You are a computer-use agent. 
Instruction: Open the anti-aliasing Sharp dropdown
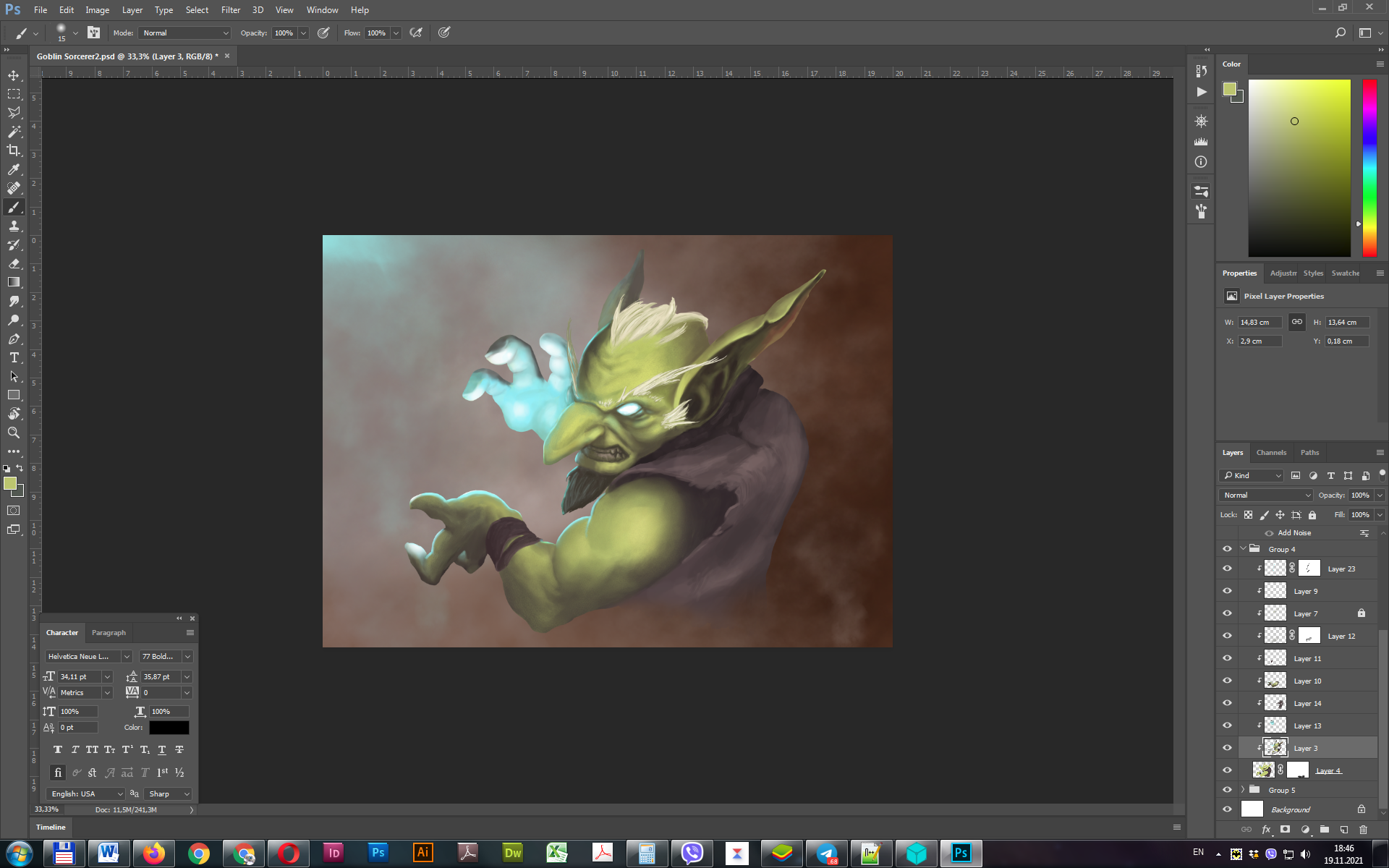pos(168,793)
